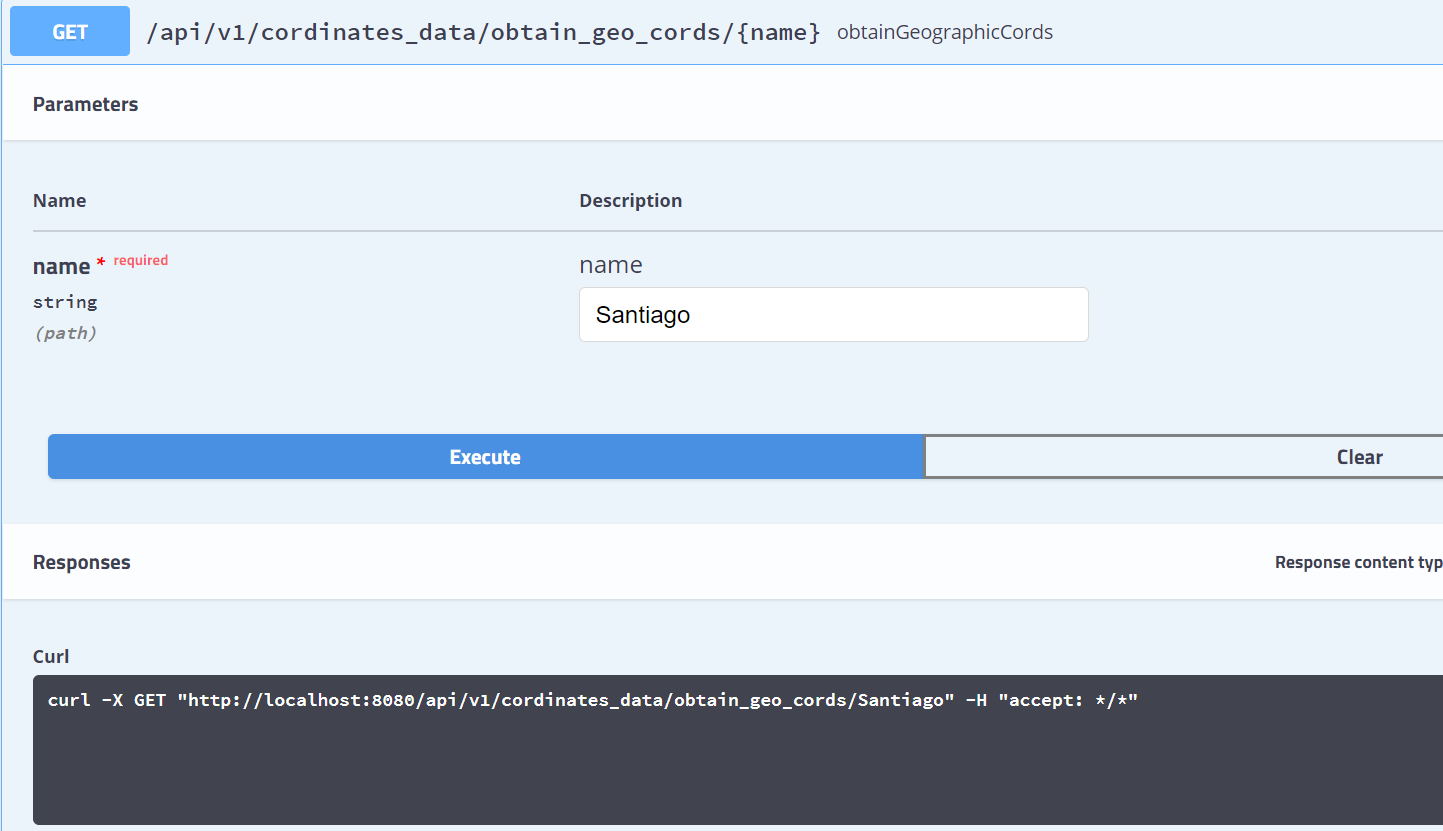Click the Parameters section header

[85, 103]
